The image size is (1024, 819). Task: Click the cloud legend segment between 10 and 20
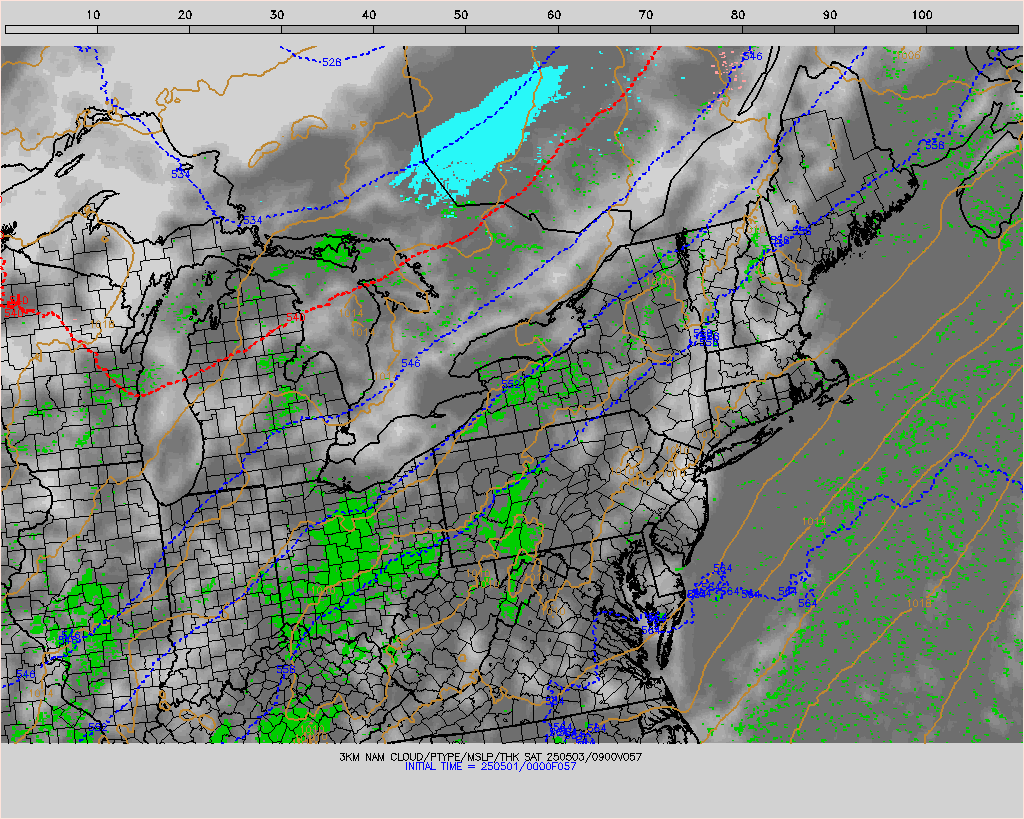[x=144, y=29]
